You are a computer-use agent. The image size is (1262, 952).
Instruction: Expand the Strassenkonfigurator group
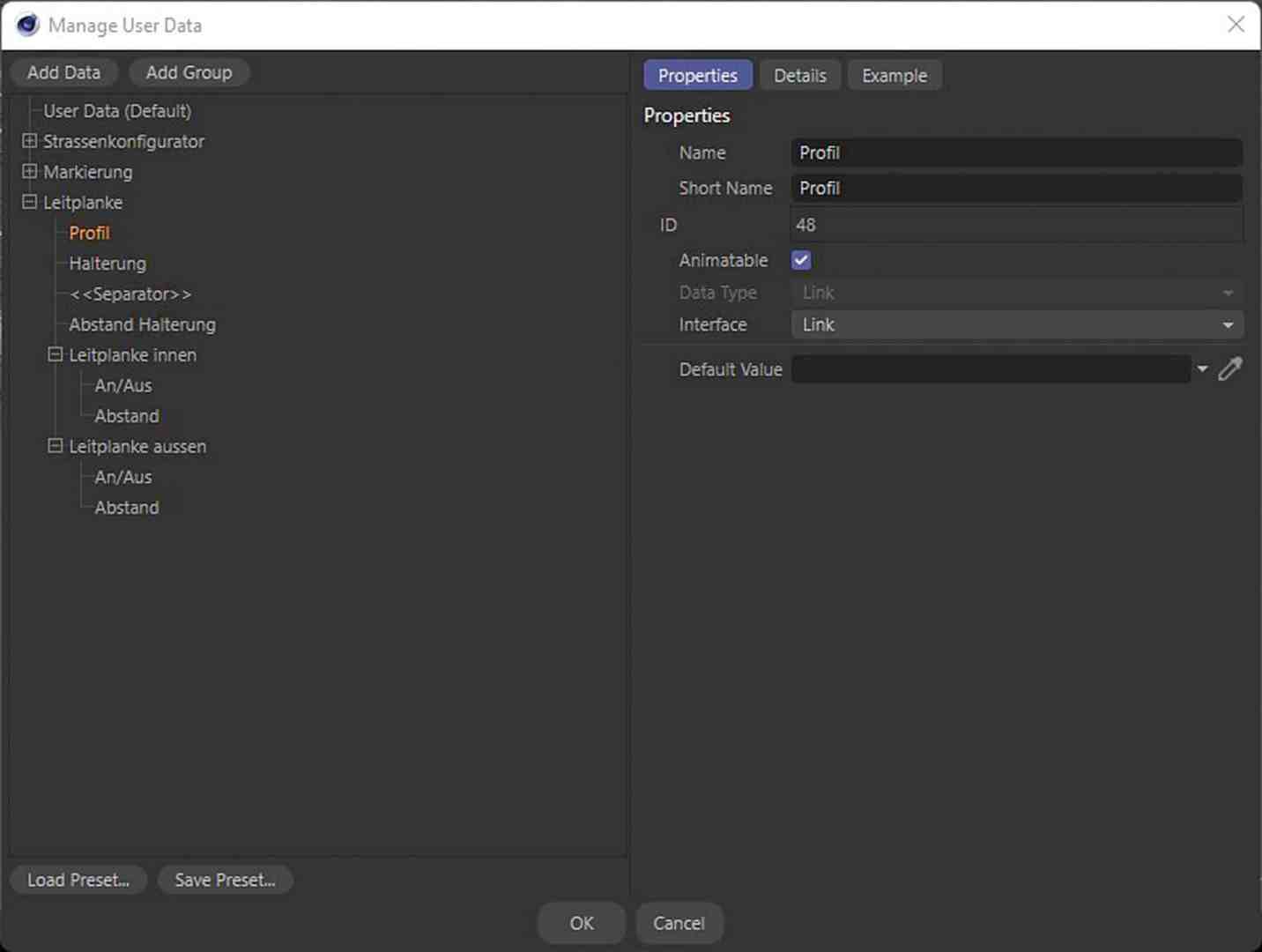[x=30, y=141]
